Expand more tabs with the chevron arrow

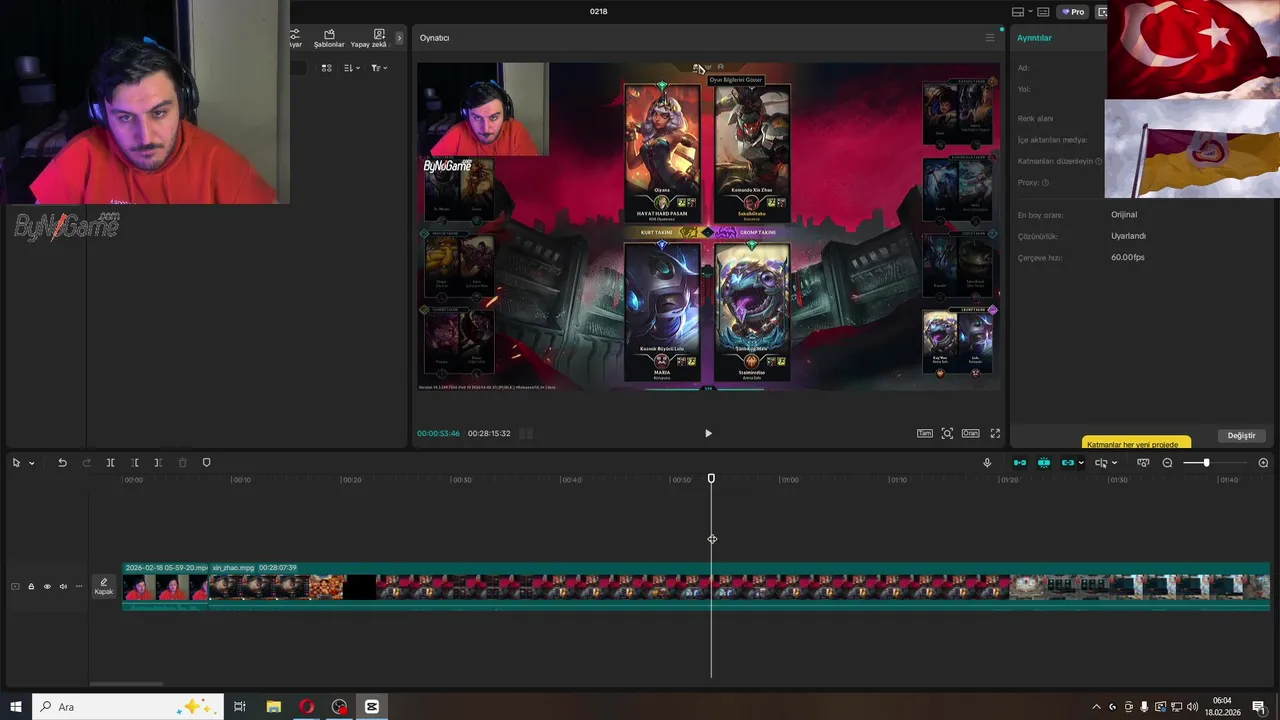(399, 38)
